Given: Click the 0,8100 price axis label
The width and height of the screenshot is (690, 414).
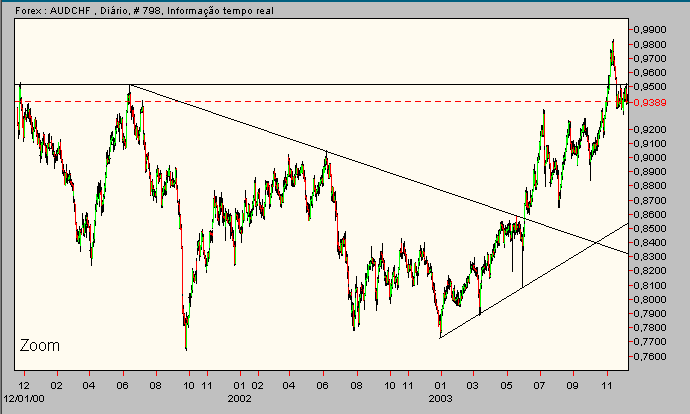Looking at the screenshot, I should [650, 286].
